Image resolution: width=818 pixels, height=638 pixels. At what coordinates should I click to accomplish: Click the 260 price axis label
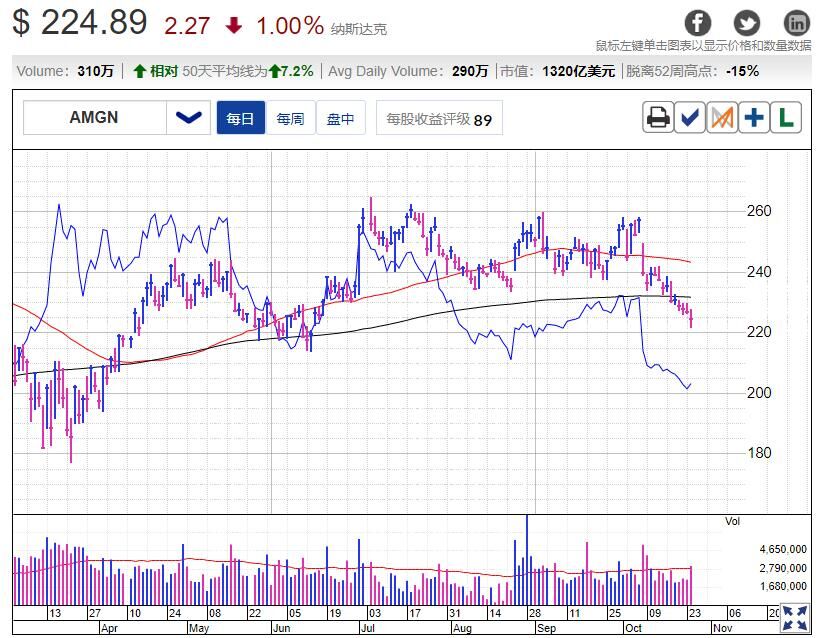click(759, 211)
